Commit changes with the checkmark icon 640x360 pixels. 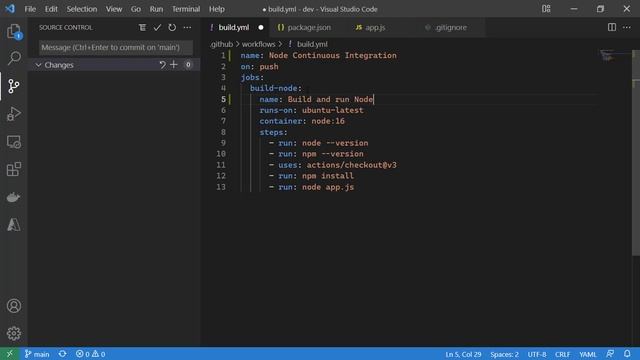pos(157,27)
